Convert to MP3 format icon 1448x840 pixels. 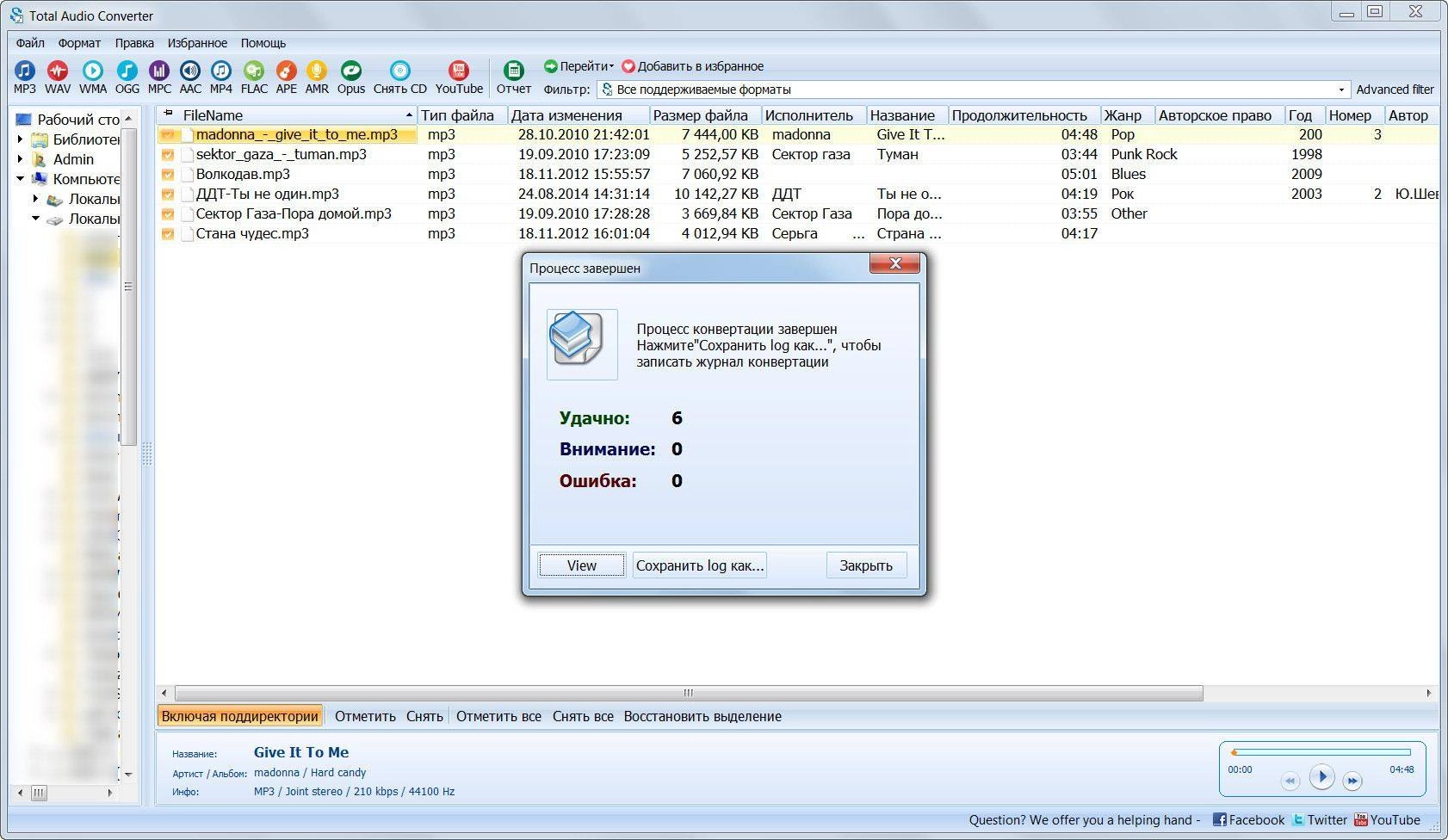pos(25,77)
